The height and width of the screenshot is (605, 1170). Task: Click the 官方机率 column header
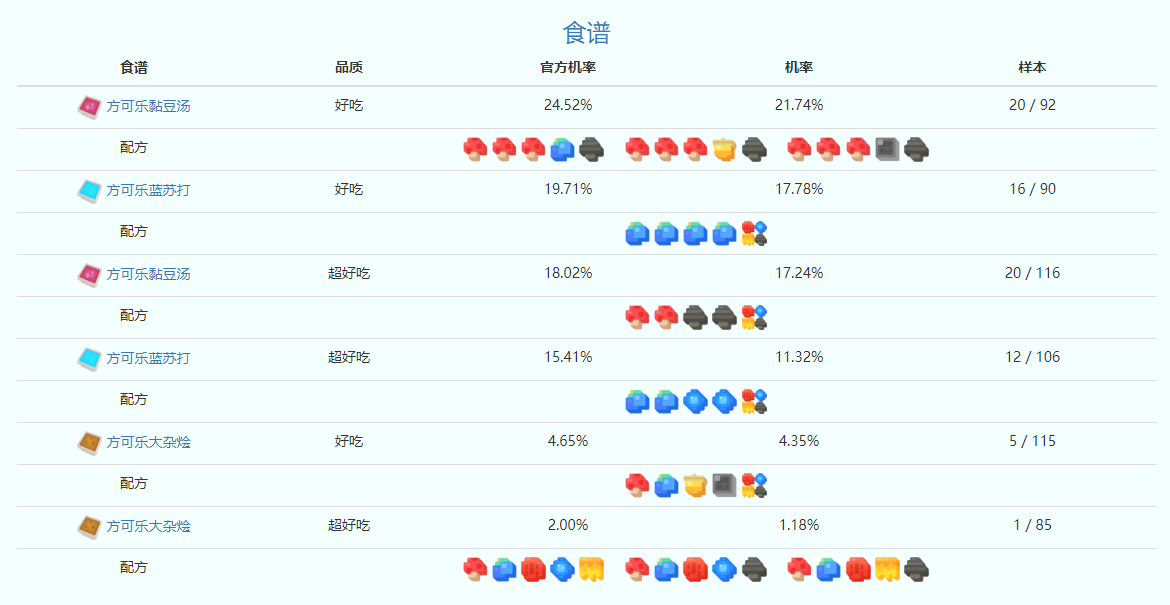point(567,68)
